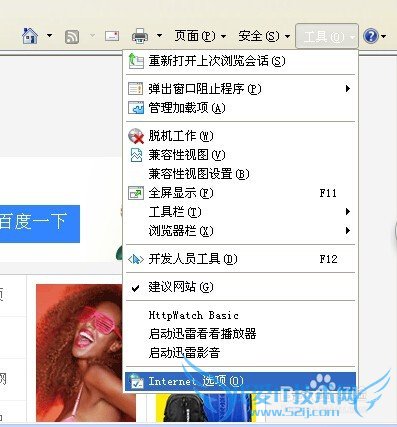Viewport: 397px width, 427px height.
Task: Select 启动迅雷看看播放器
Action: pyautogui.click(x=240, y=334)
